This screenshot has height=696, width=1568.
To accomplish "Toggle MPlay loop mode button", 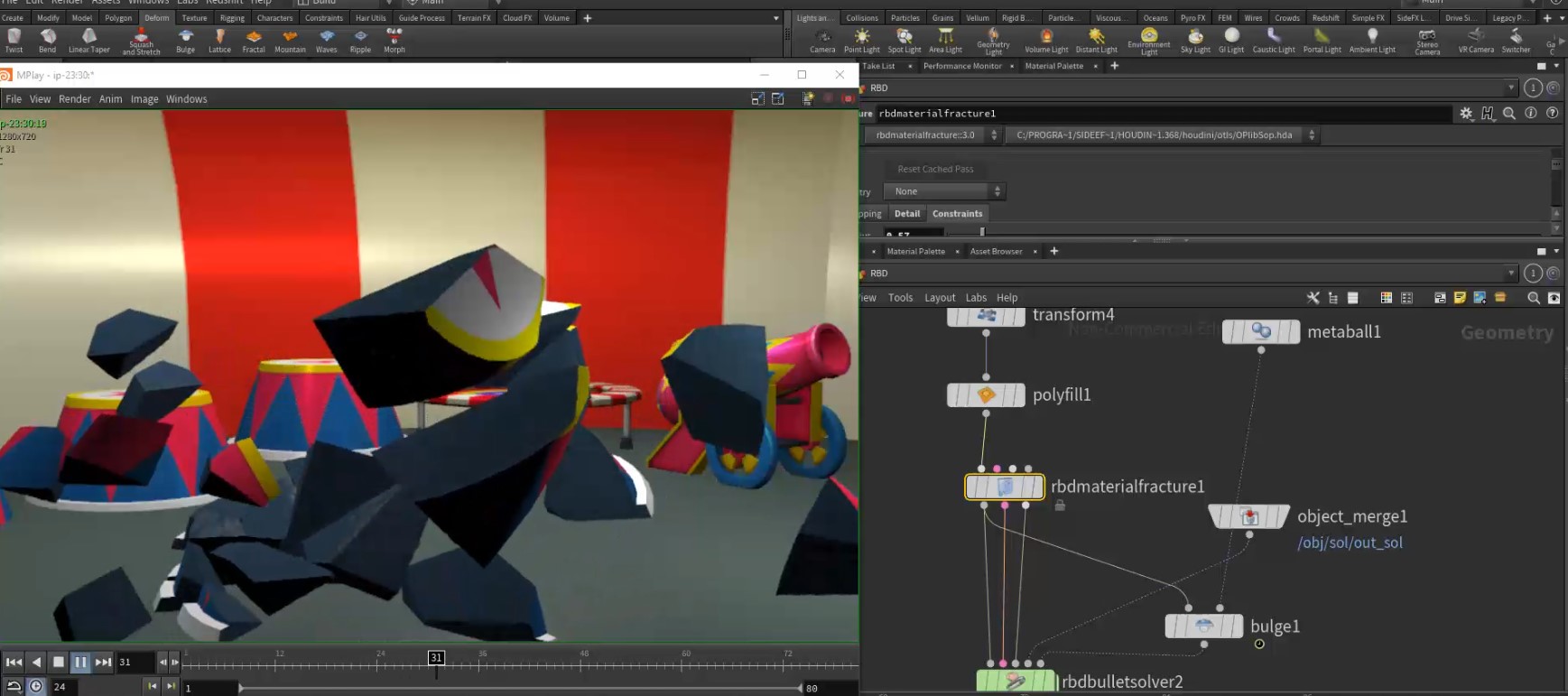I will coord(14,686).
